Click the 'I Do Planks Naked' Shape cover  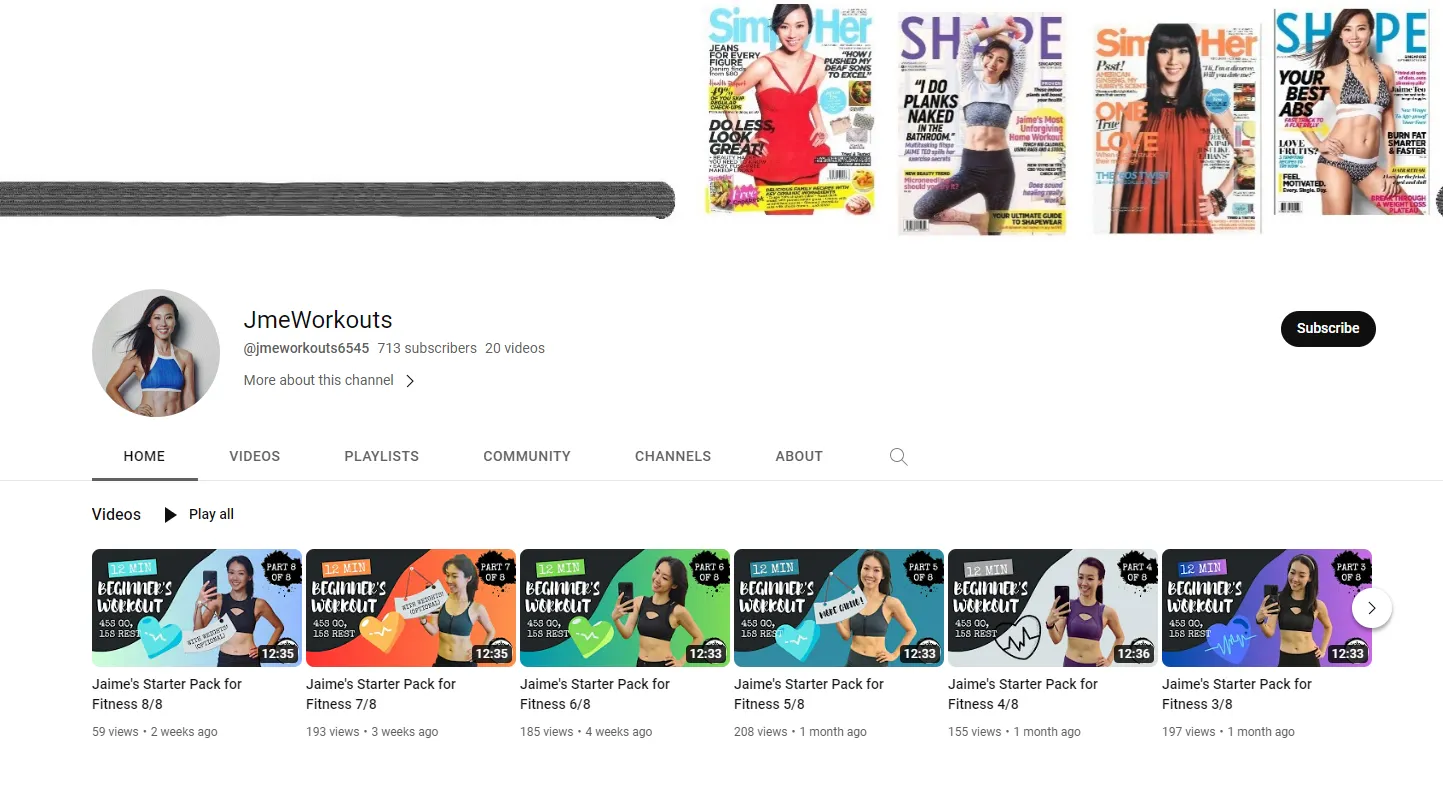pos(982,124)
